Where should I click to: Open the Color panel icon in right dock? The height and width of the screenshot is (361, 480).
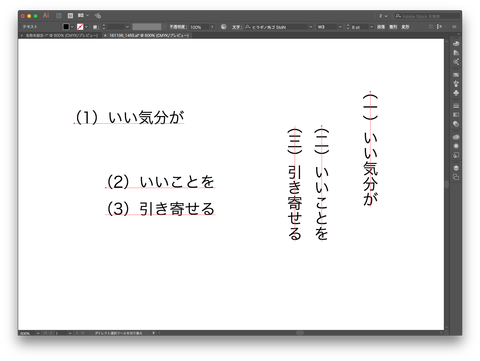coord(456,44)
